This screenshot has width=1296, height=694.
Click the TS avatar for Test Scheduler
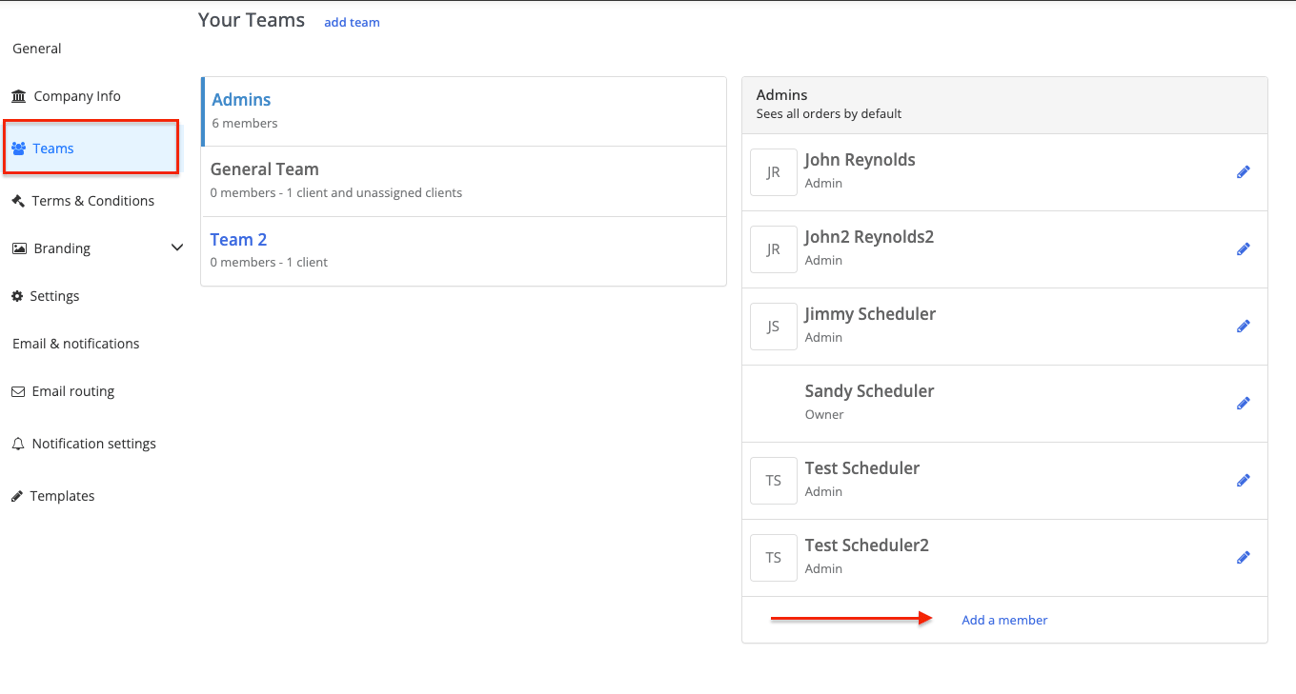773,480
